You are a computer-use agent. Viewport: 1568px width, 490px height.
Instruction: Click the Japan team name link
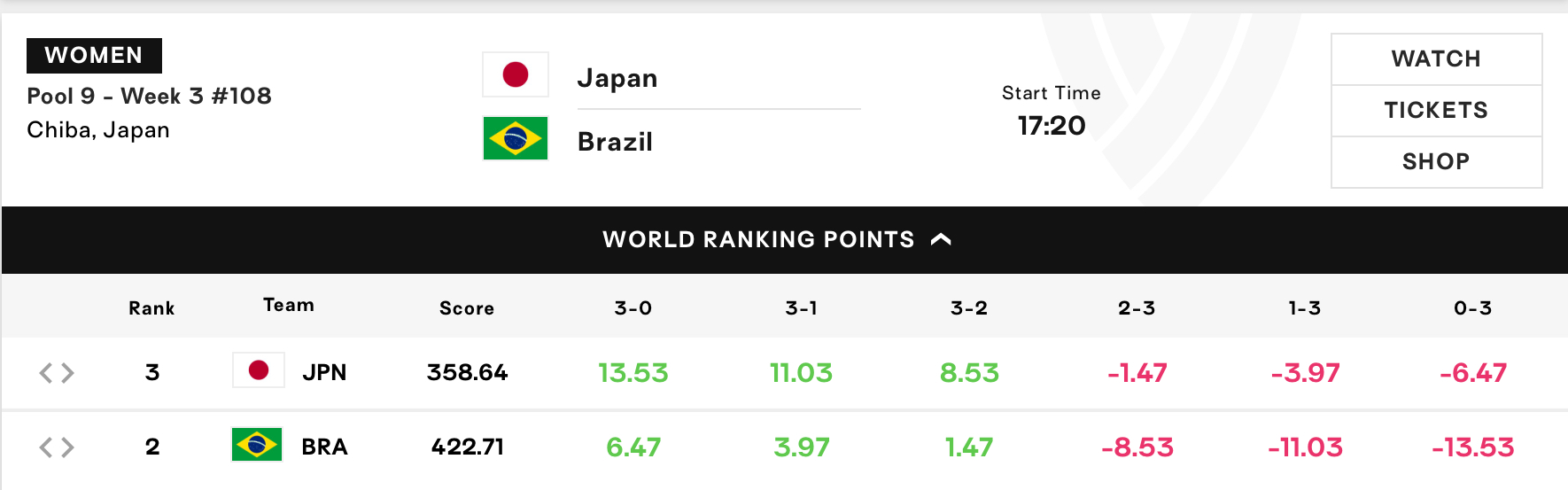point(617,78)
